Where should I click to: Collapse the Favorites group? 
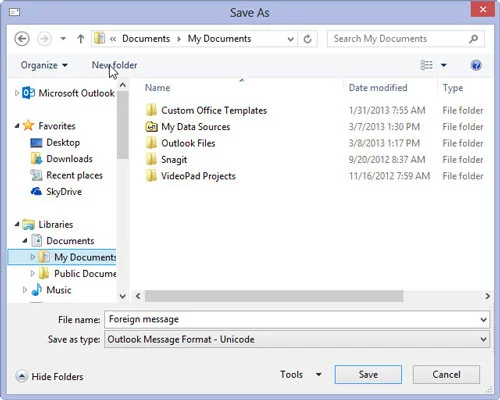(x=17, y=126)
